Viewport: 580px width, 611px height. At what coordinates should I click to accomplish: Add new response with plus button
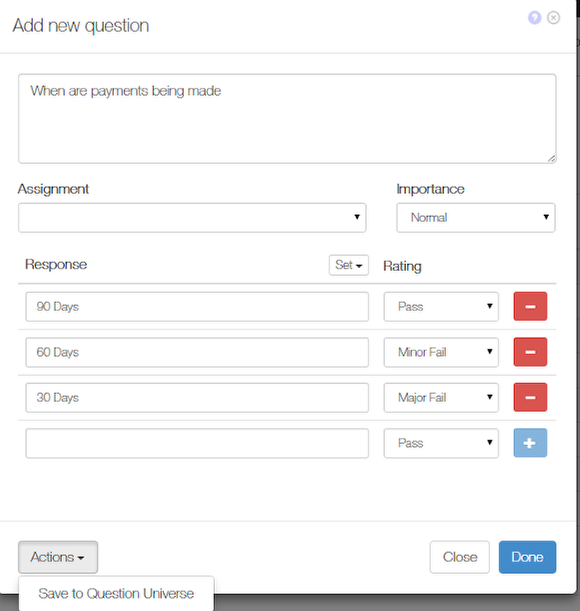point(530,443)
